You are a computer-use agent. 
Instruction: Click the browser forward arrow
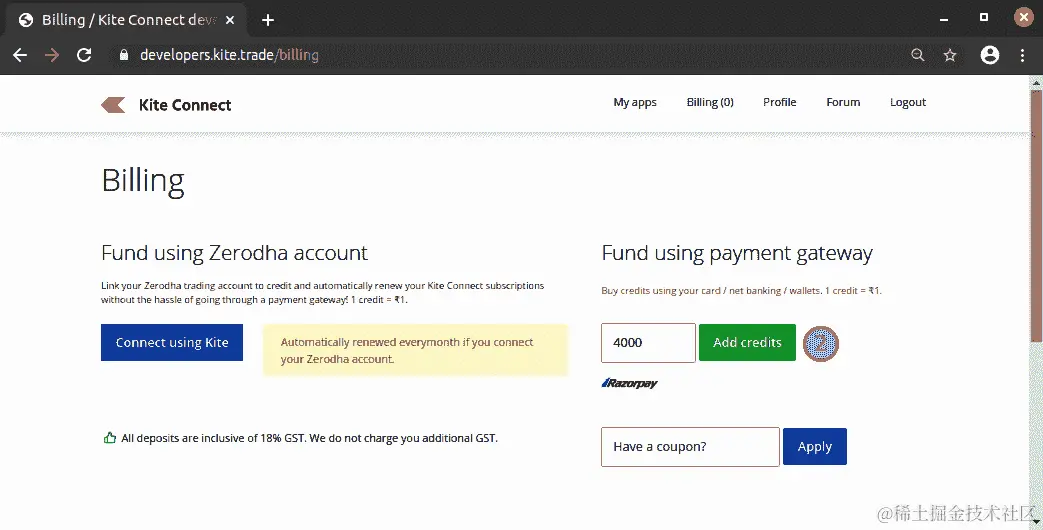[x=52, y=55]
